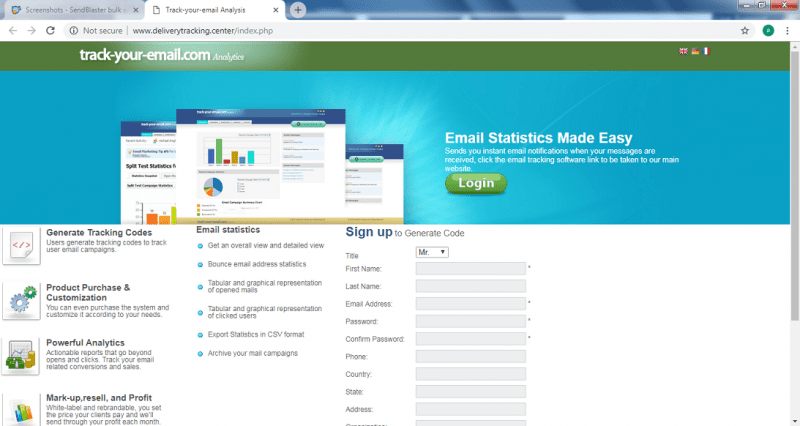Switch to the Screenshots - SendBlaster tab
The width and height of the screenshot is (800, 426).
click(76, 10)
